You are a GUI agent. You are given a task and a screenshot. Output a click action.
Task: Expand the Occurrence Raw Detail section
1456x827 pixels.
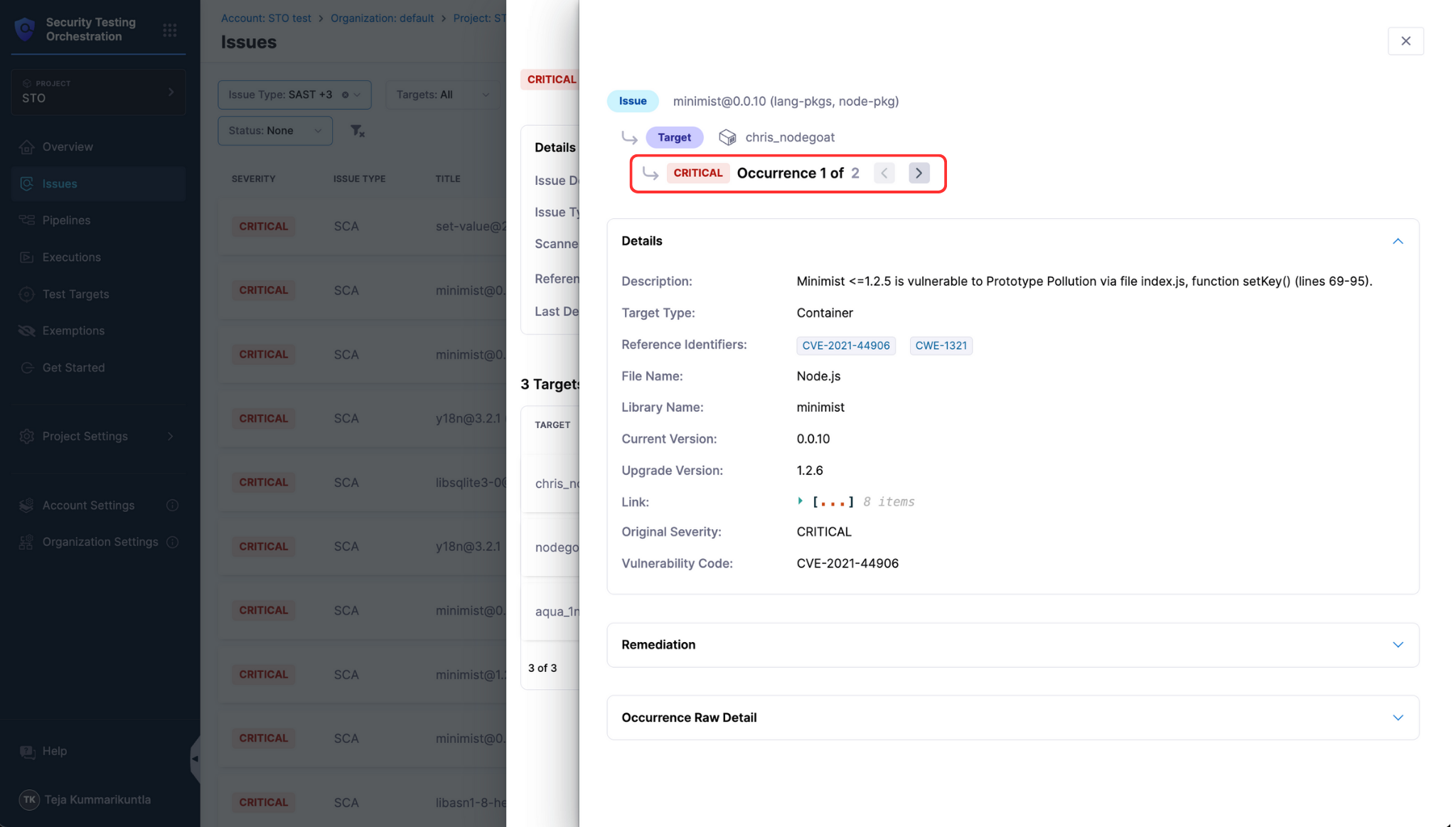point(1397,717)
